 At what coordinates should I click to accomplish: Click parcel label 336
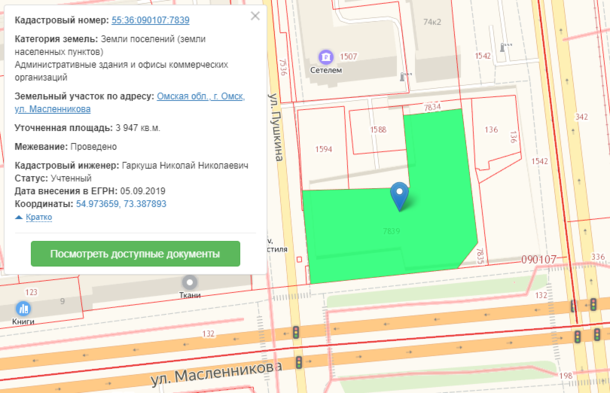[598, 257]
